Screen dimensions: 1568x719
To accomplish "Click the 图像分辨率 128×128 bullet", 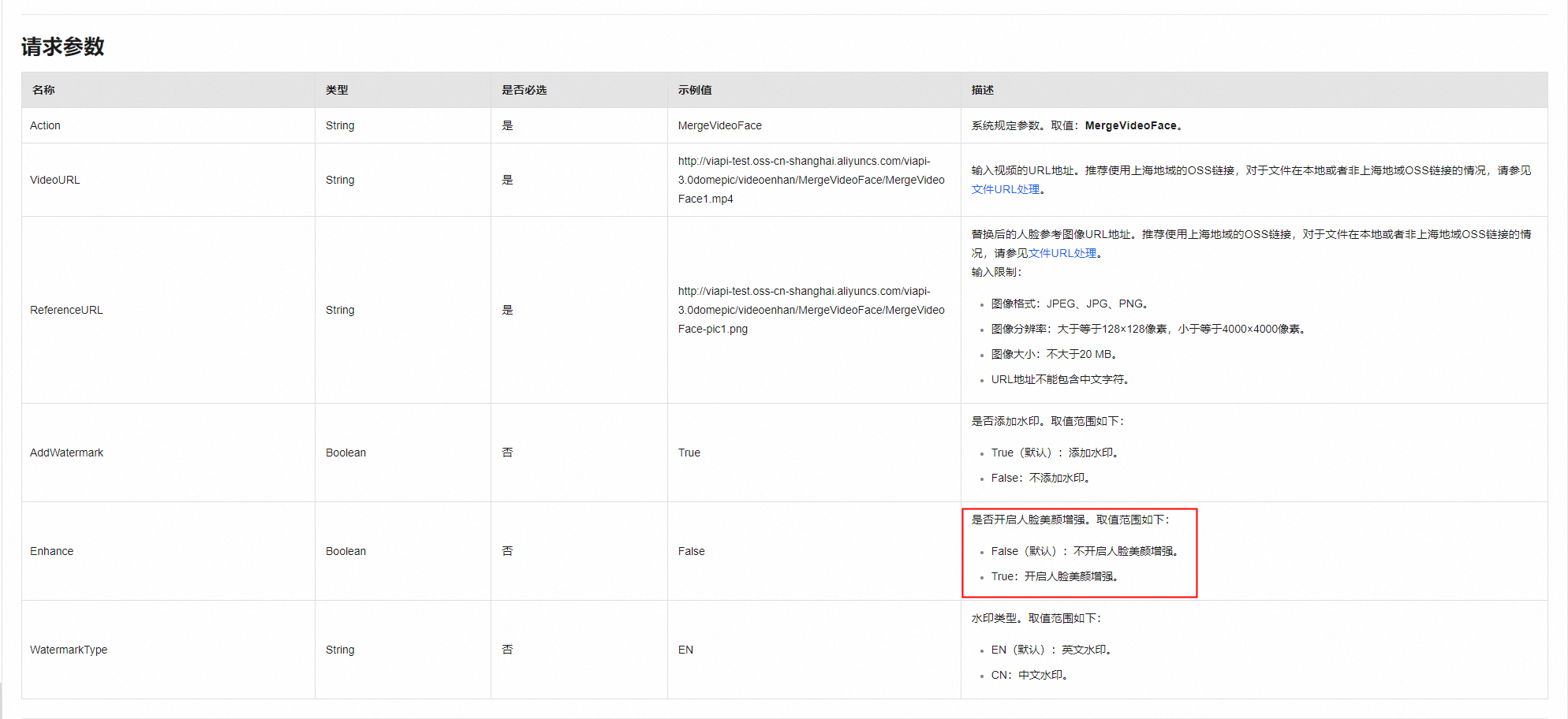I will 1149,329.
